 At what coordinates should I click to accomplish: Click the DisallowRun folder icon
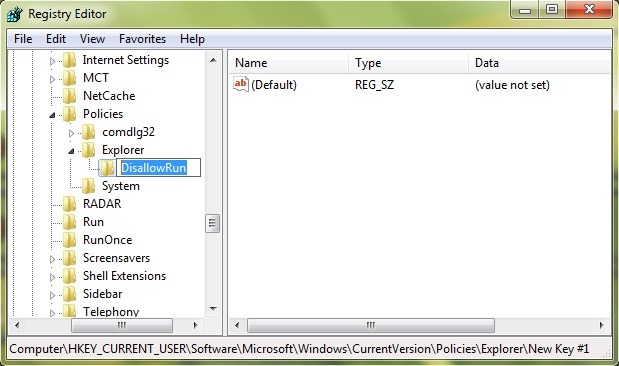pyautogui.click(x=107, y=168)
